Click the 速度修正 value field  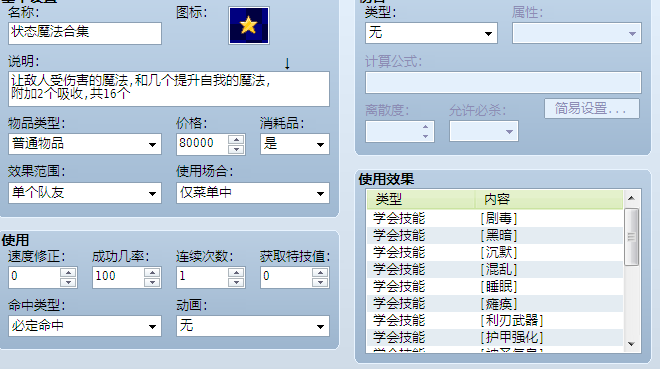[34, 277]
